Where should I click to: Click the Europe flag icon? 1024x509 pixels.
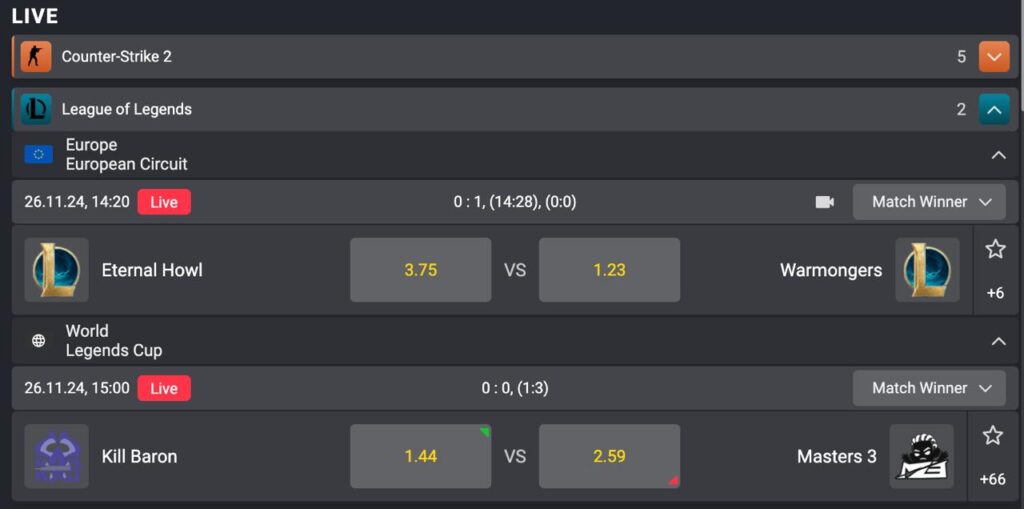click(39, 154)
